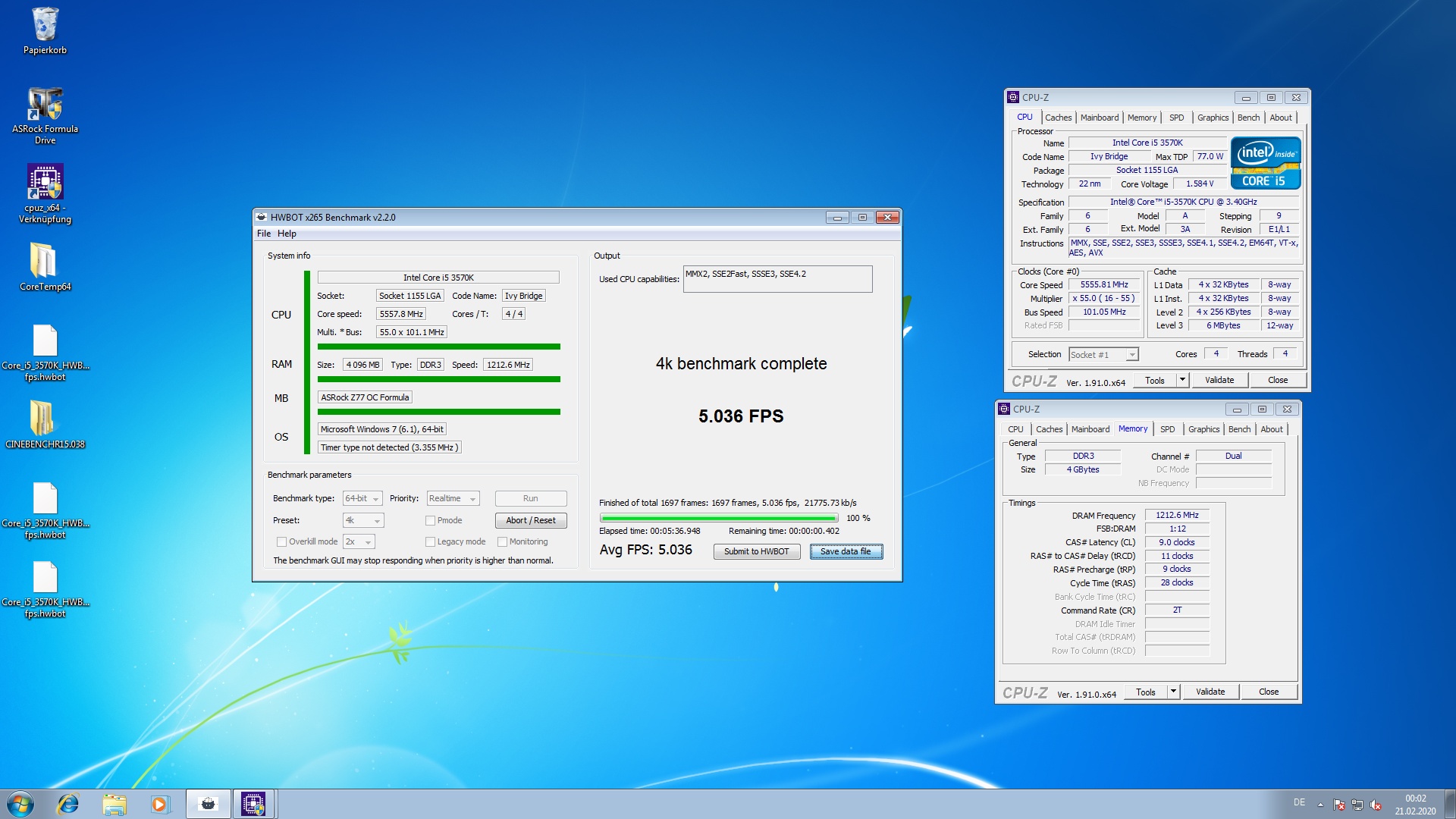This screenshot has width=1456, height=819.
Task: Open the File menu in HWBOT x265
Action: [x=264, y=234]
